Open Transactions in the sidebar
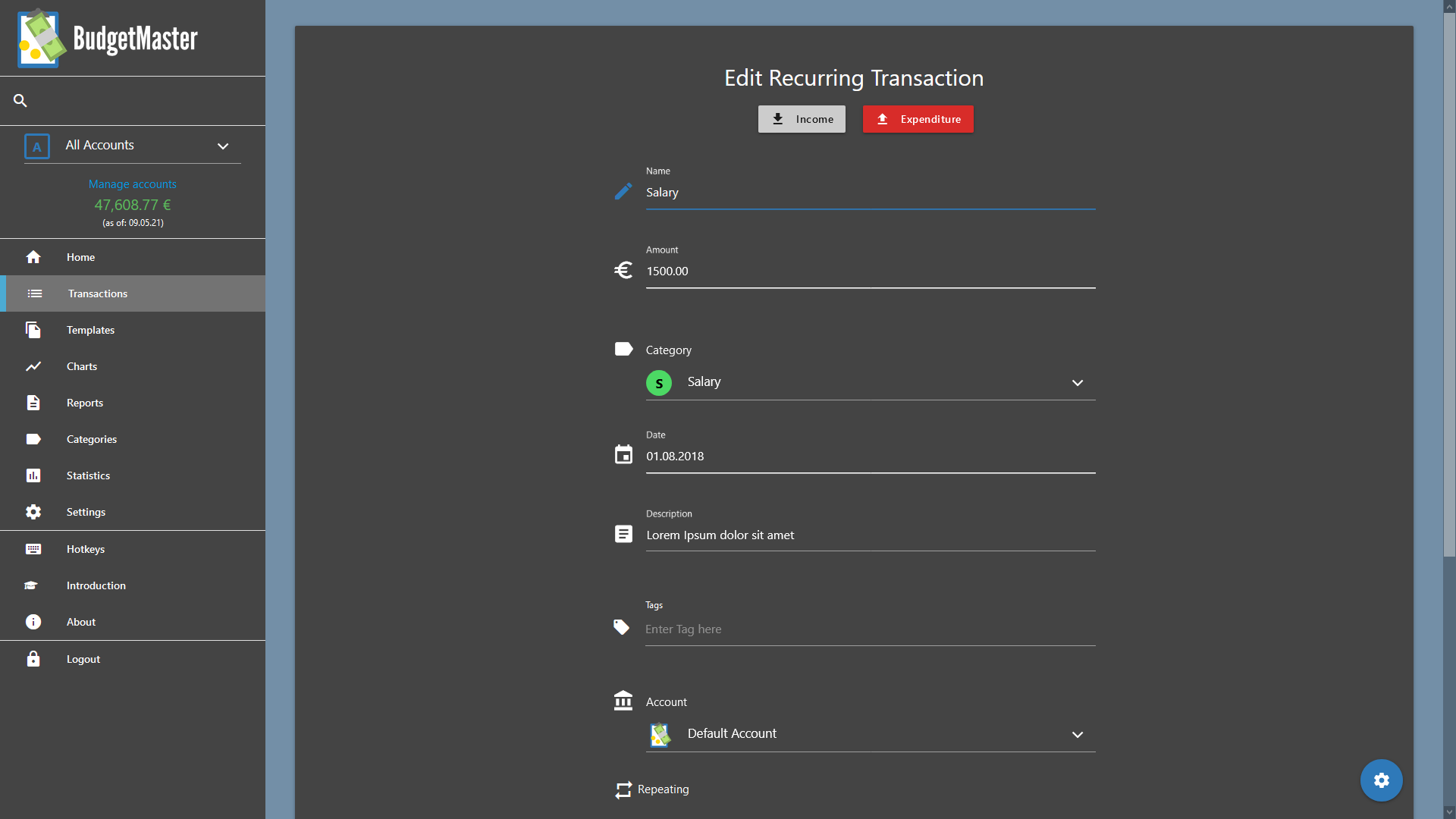The height and width of the screenshot is (819, 1456). 133,293
